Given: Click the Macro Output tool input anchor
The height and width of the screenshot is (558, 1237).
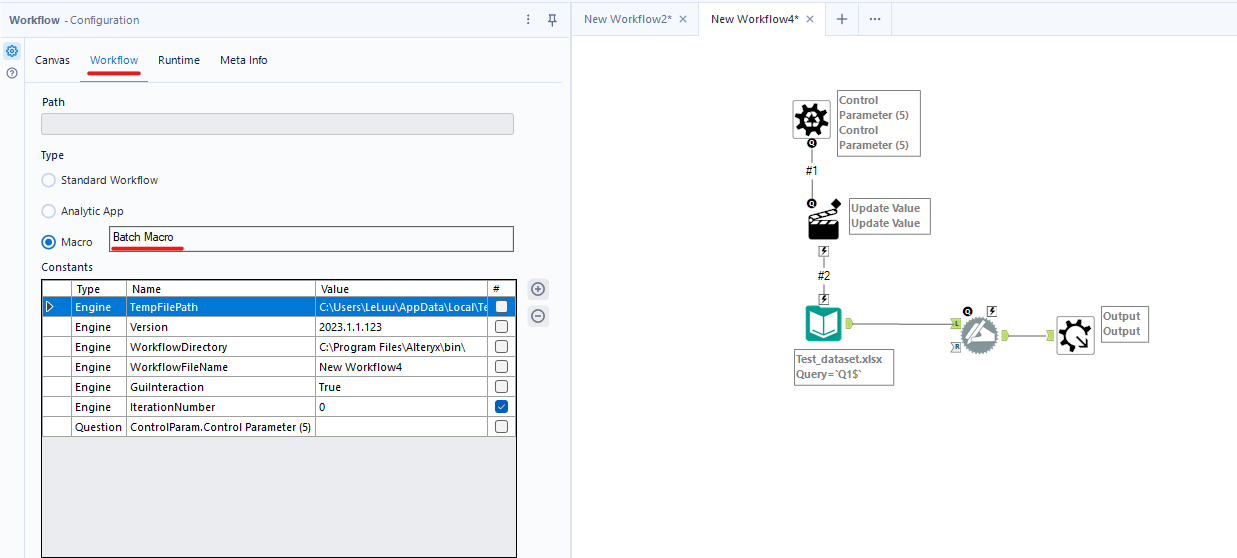Looking at the screenshot, I should point(1051,336).
